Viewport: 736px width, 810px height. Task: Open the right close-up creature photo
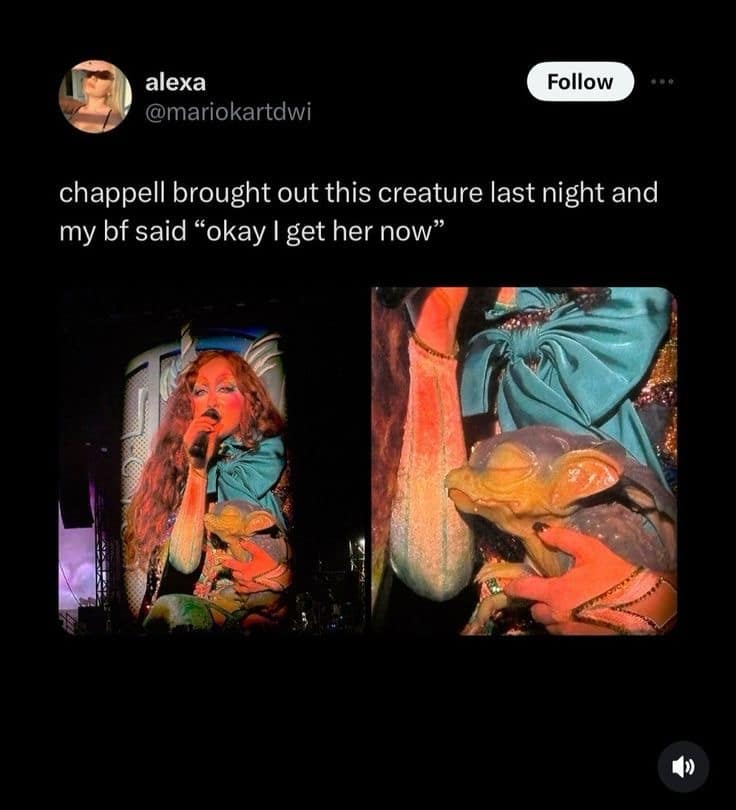point(524,461)
